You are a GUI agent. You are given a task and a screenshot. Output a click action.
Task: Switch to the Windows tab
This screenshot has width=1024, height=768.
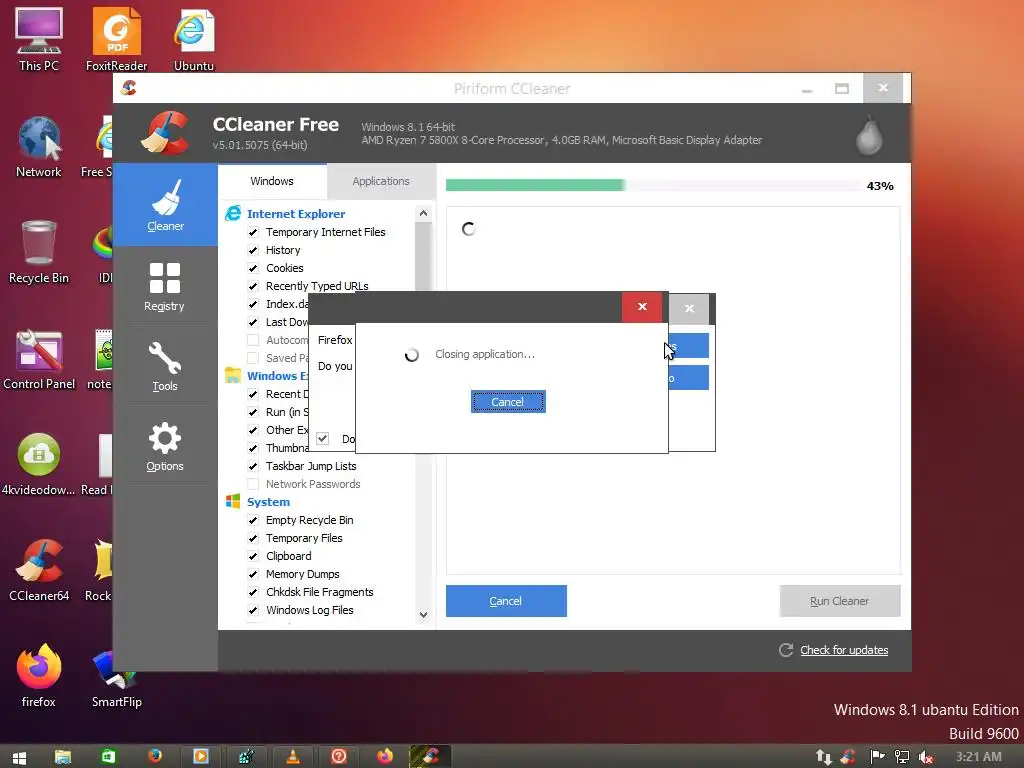(x=272, y=181)
